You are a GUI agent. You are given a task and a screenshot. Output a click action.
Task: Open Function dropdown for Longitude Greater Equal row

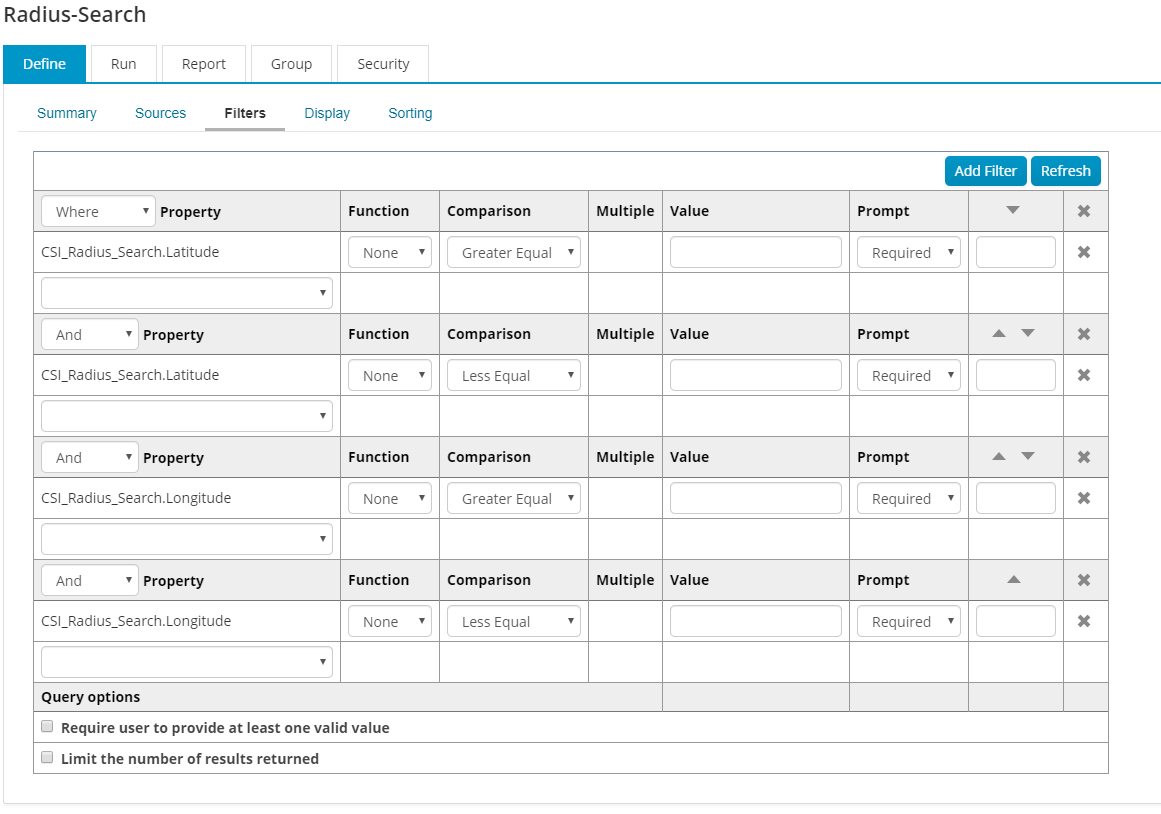coord(389,498)
